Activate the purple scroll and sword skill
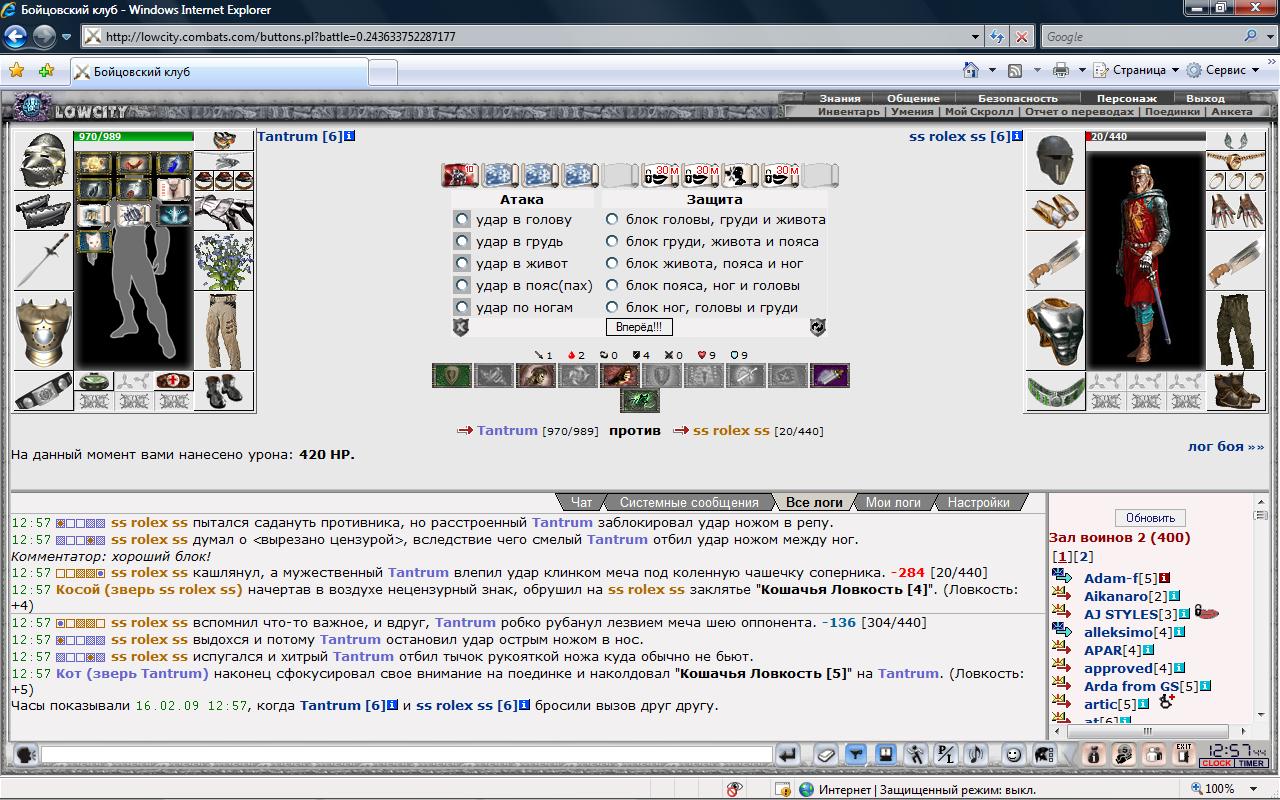 [830, 375]
